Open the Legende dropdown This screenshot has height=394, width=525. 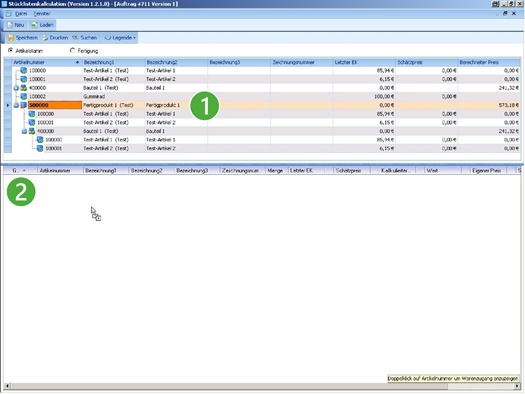[120, 37]
